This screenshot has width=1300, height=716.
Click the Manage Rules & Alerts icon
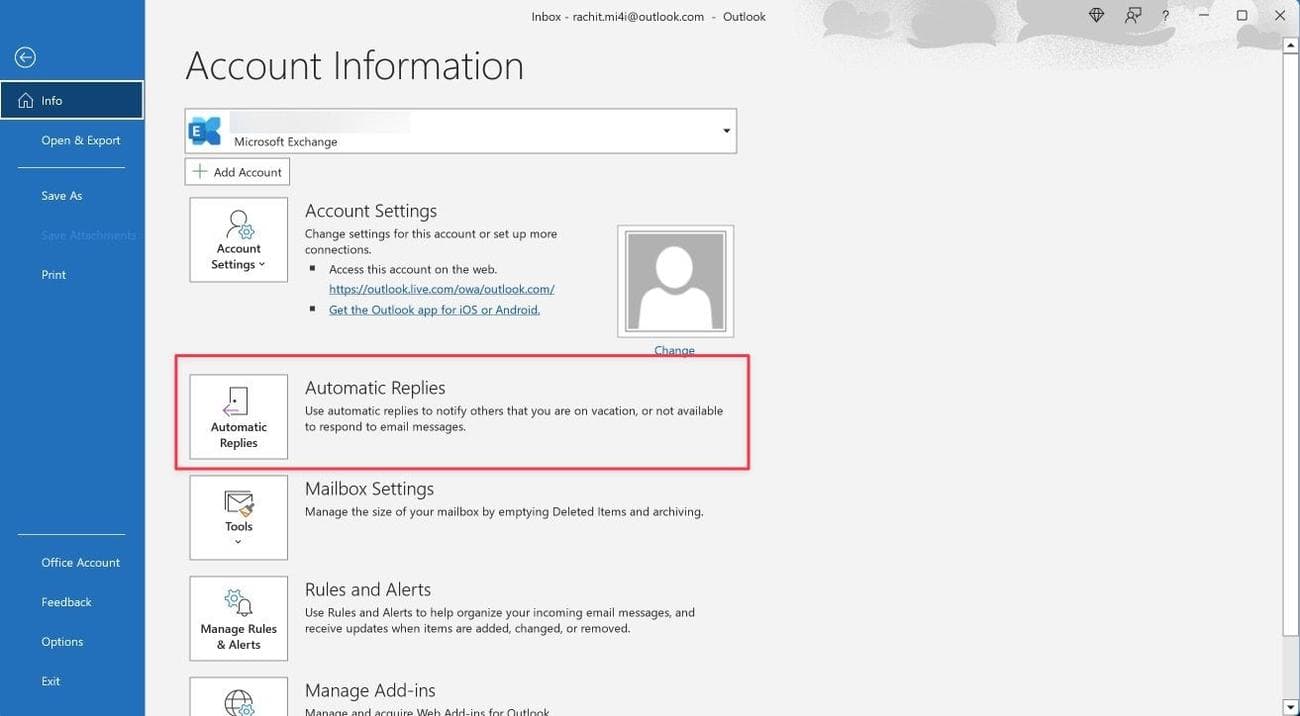(x=238, y=619)
